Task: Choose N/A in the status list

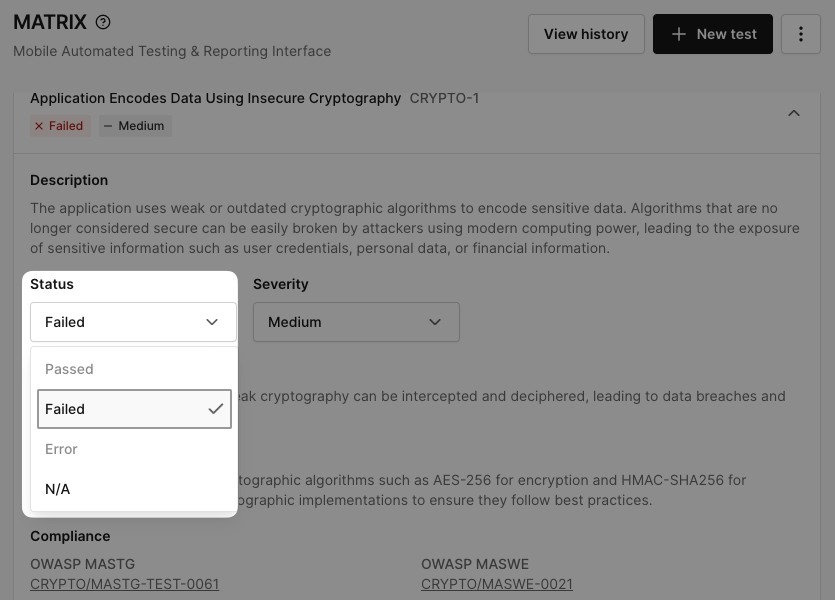Action: [x=134, y=489]
